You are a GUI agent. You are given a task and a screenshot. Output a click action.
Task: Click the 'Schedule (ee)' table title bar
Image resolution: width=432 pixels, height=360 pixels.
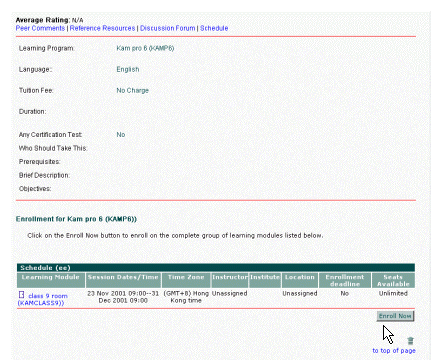pos(216,268)
